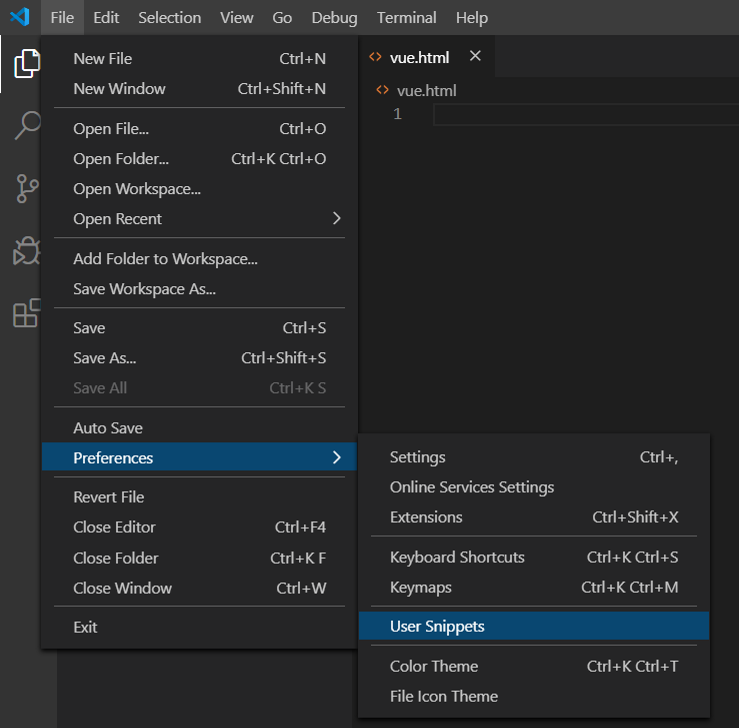Click the vue.html breadcrumb
740x728 pixels.
coord(426,90)
